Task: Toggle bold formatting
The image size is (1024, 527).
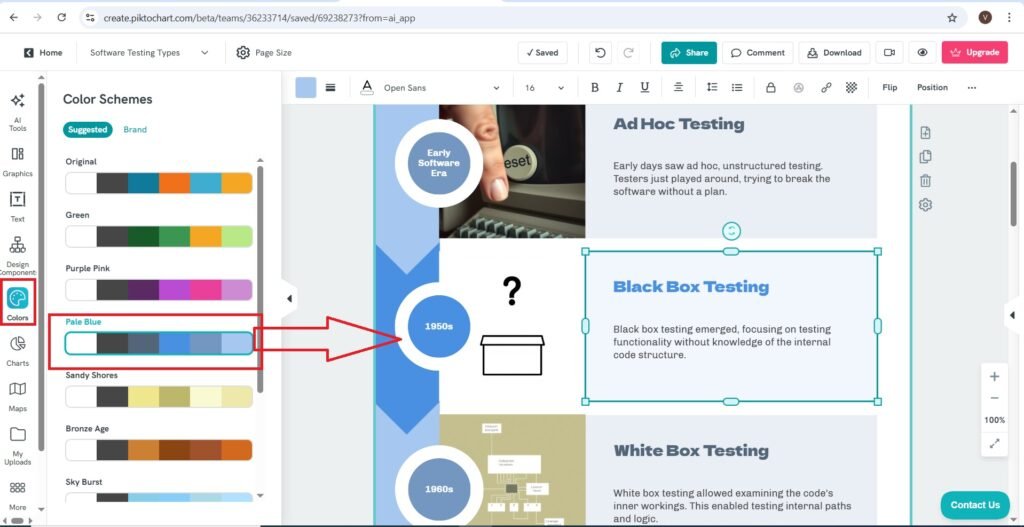Action: 595,88
